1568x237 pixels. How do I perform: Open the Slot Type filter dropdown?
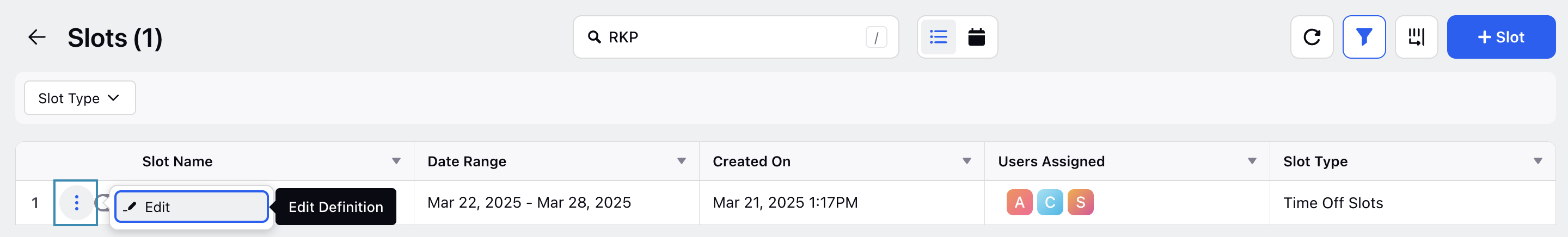(x=79, y=98)
